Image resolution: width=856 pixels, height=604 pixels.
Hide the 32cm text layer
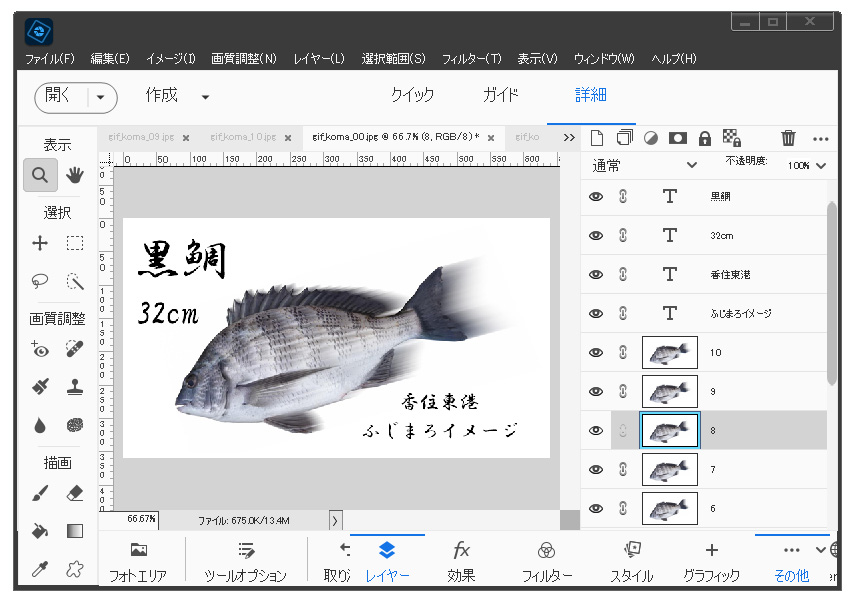(596, 236)
